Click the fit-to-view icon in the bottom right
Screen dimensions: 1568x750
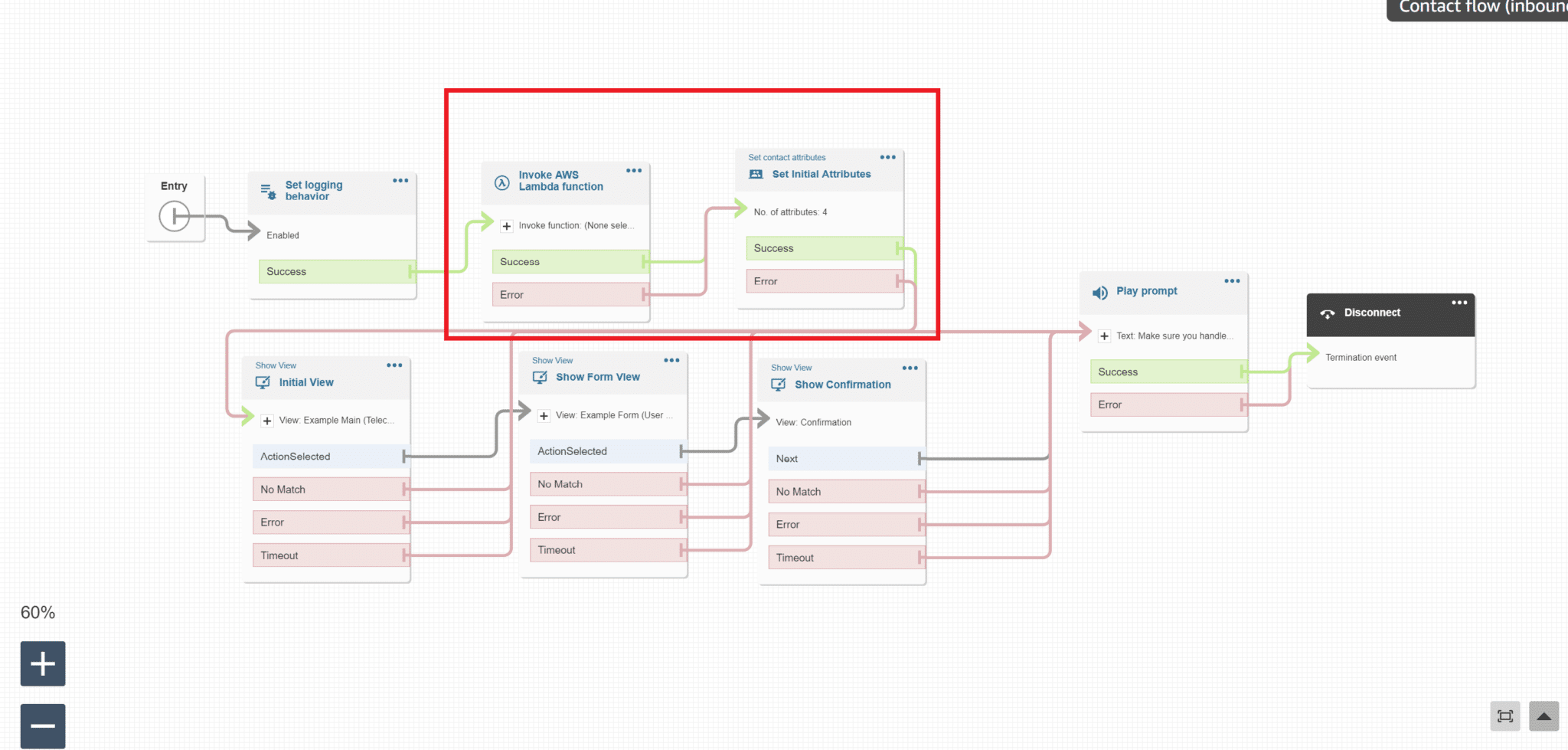coord(1505,717)
